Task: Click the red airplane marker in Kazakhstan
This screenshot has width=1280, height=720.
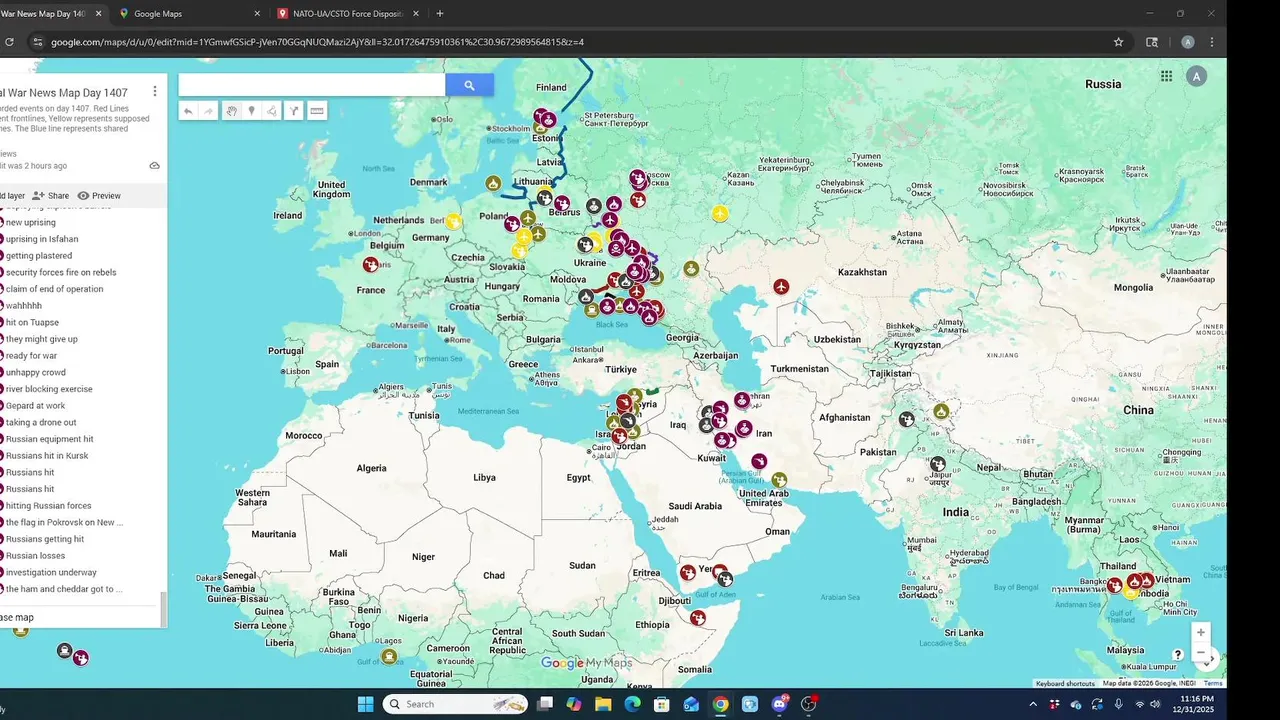Action: tap(782, 287)
